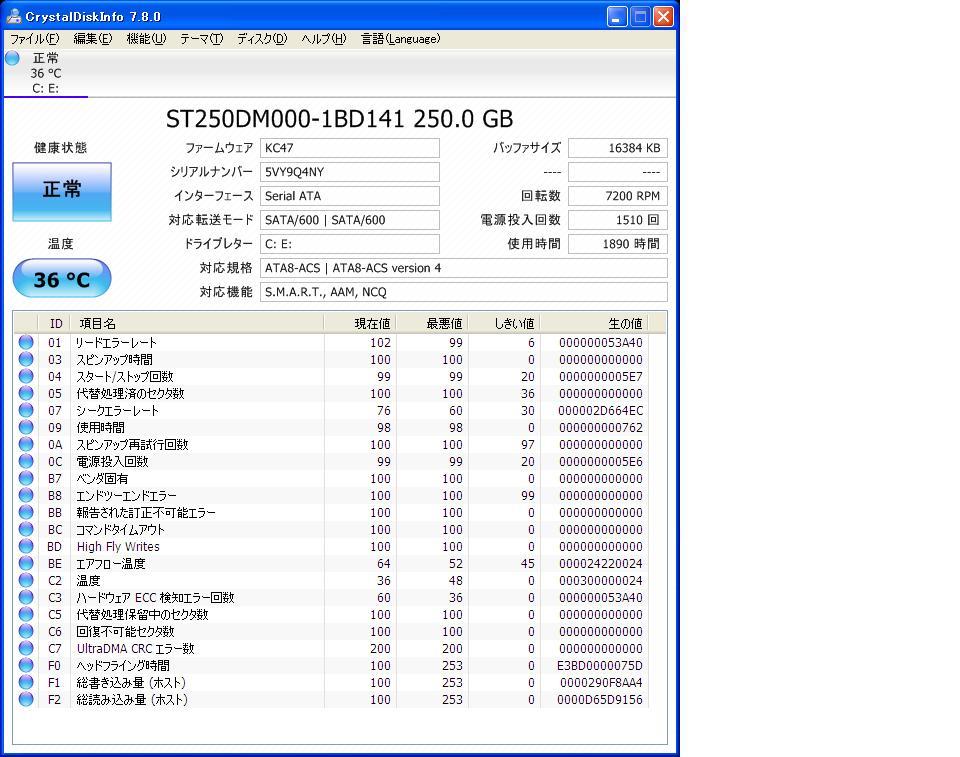Click status icon of row B8 エンドツーエンドエラー

pos(26,495)
